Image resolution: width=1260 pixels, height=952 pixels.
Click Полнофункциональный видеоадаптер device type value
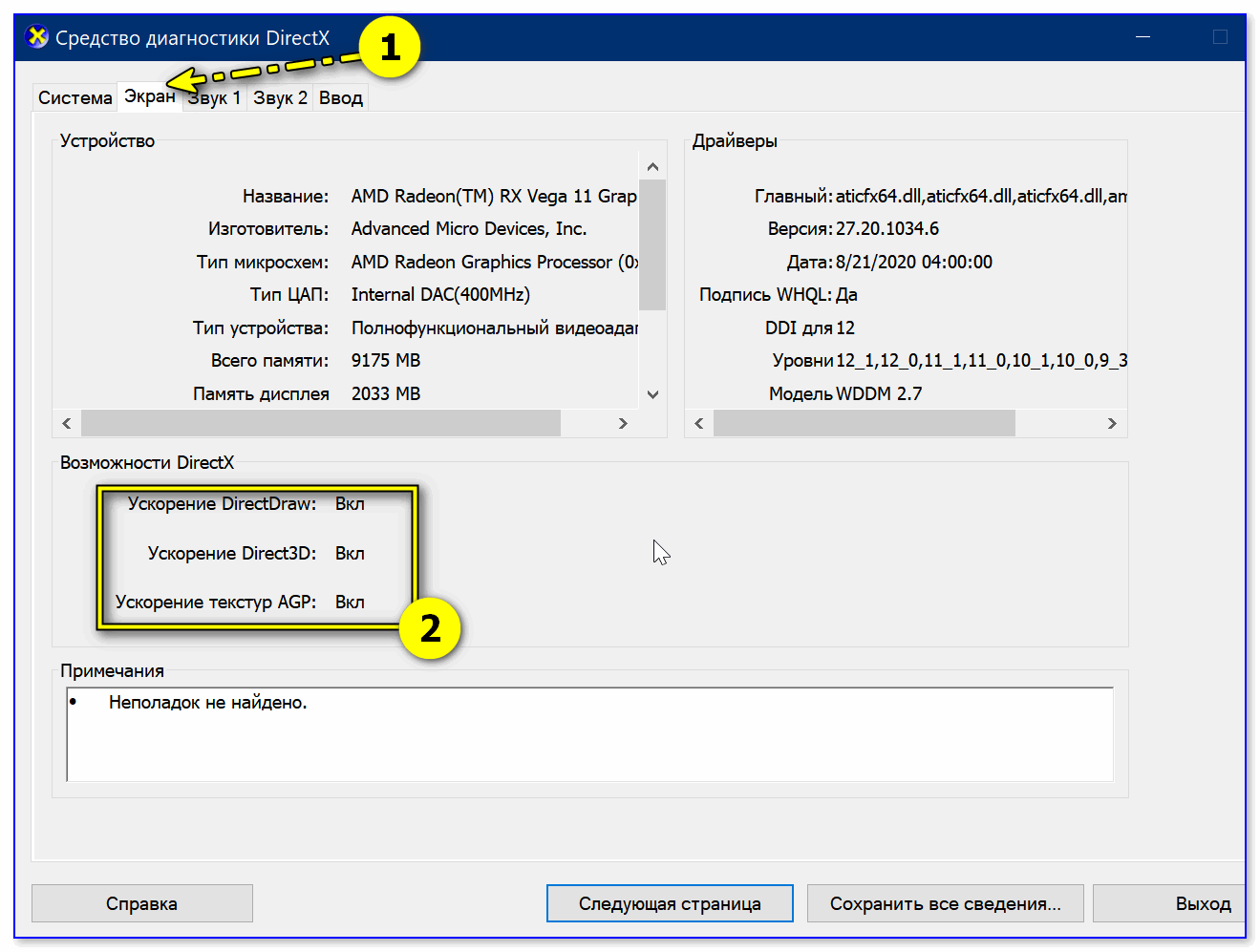(494, 328)
